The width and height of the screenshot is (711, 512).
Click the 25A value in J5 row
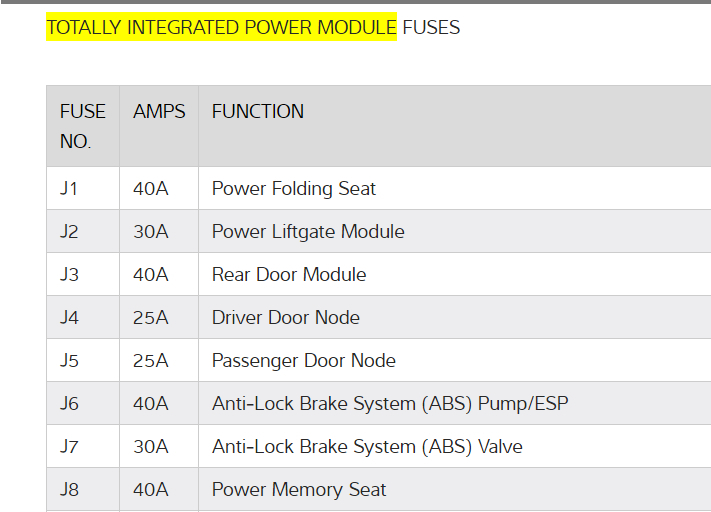click(x=151, y=360)
